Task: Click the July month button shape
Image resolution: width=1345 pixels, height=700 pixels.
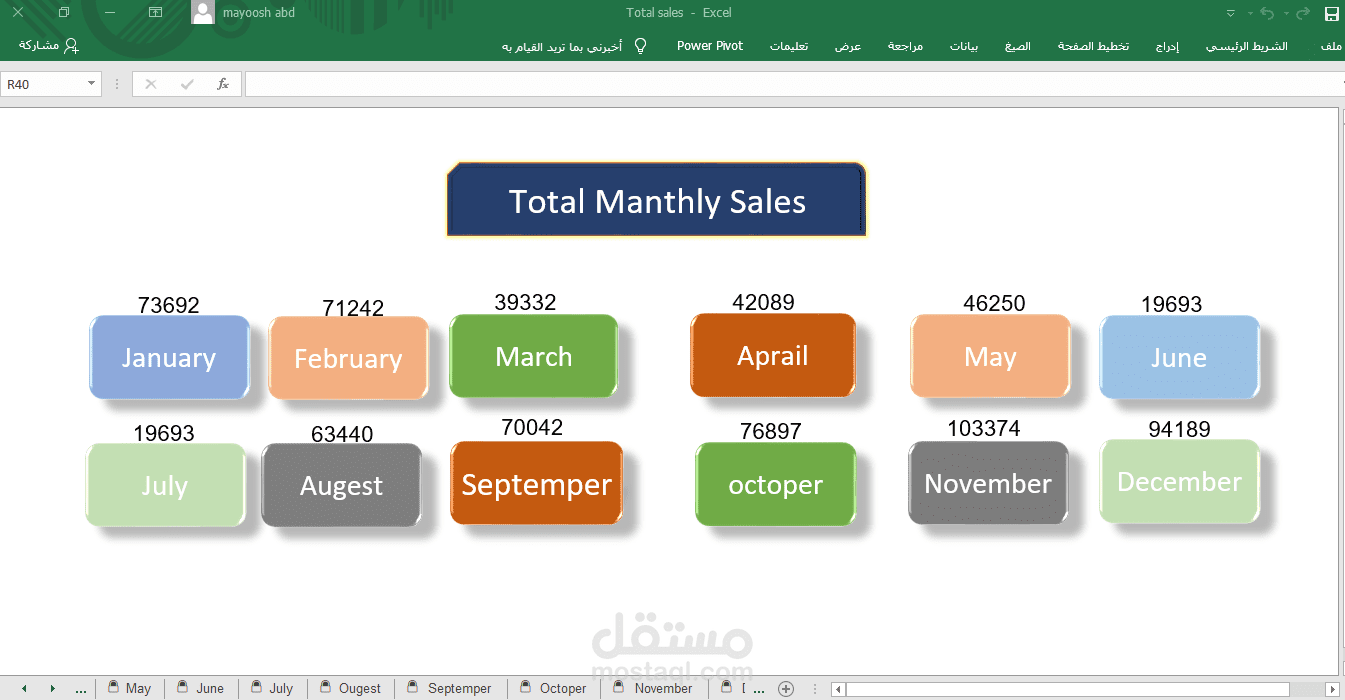Action: (x=165, y=485)
